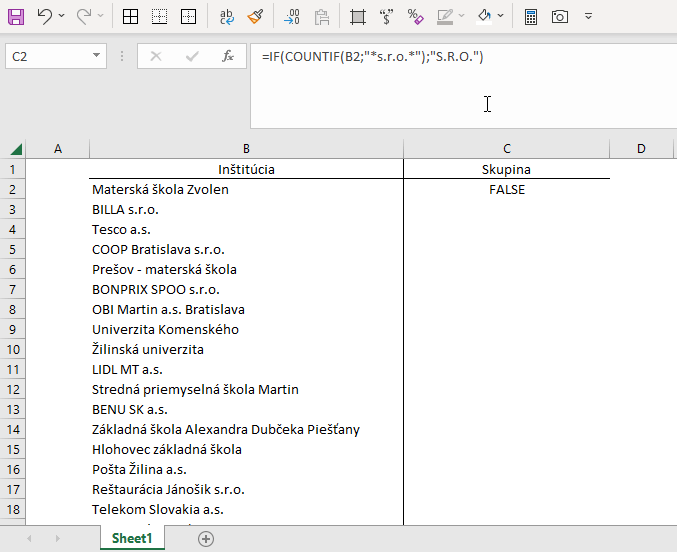Click the Paste Values clipboard icon
677x552 pixels.
[x=322, y=17]
